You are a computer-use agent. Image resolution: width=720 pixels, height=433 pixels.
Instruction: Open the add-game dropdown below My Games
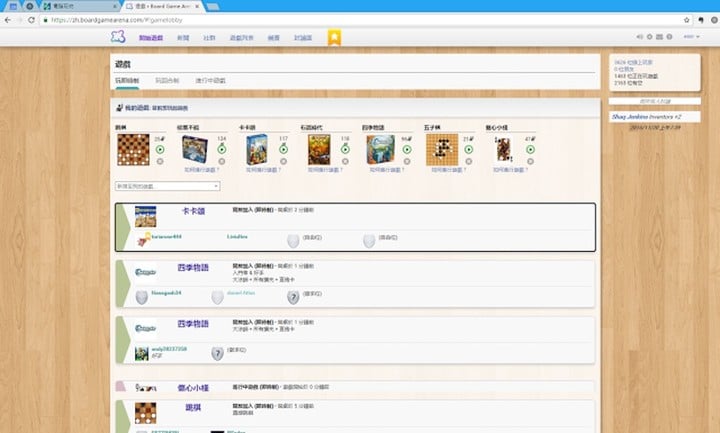167,186
